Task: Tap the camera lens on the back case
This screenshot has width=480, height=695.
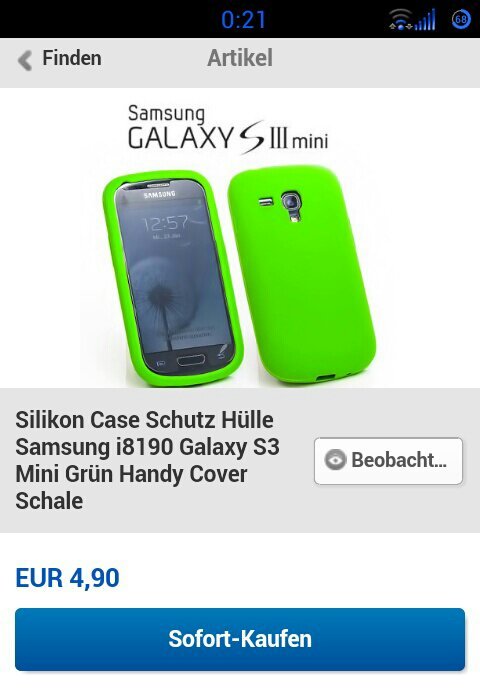Action: 291,202
